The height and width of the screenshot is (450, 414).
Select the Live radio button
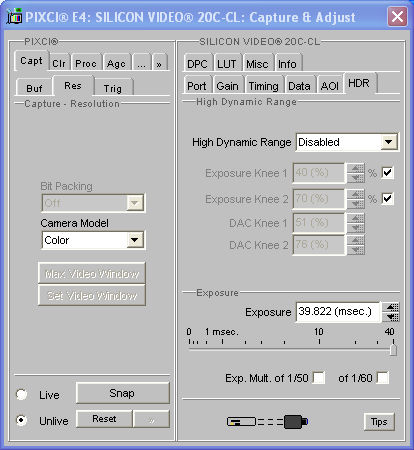tap(22, 395)
